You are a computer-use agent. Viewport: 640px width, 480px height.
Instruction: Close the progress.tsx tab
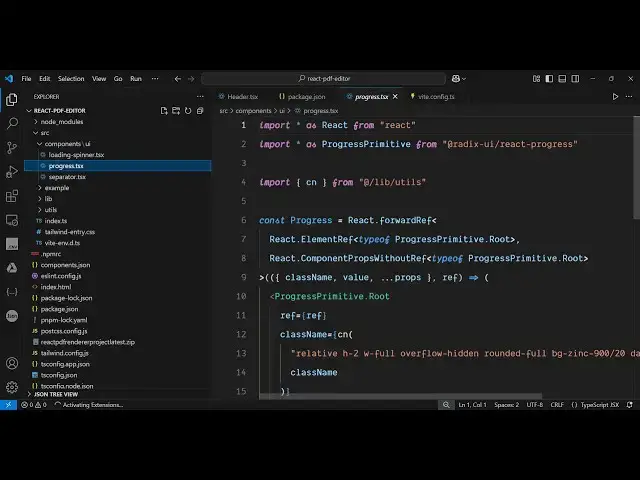tap(395, 97)
